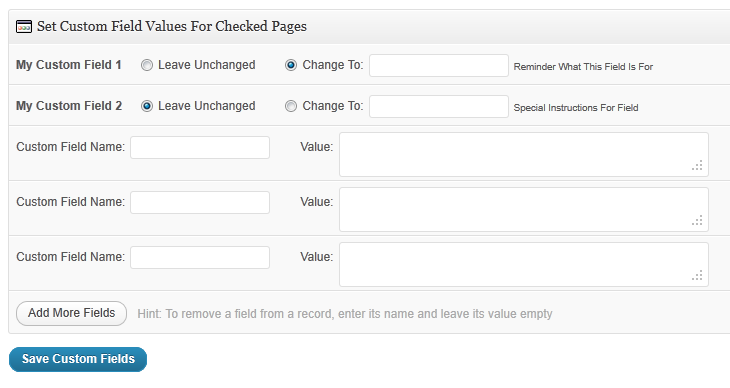Click the panel icon beside Set Custom Field Values
Image resolution: width=730 pixels, height=388 pixels.
(x=24, y=27)
